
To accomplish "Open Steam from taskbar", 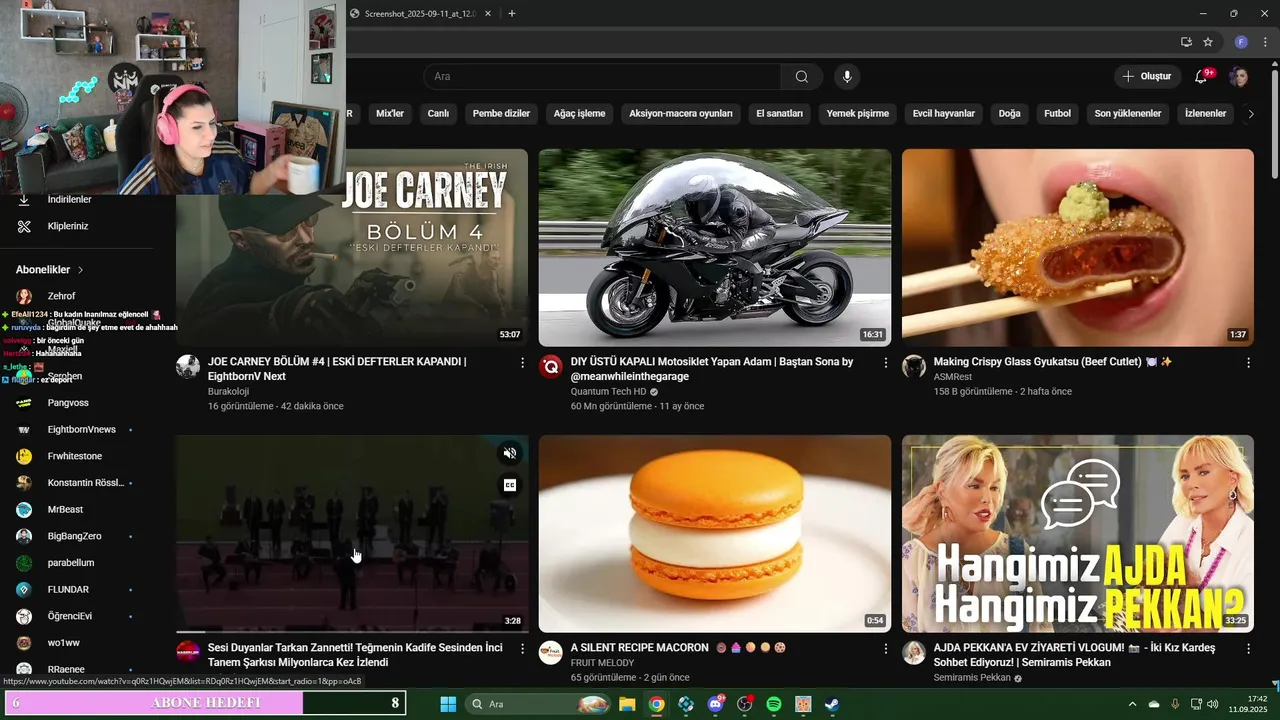I will (832, 704).
